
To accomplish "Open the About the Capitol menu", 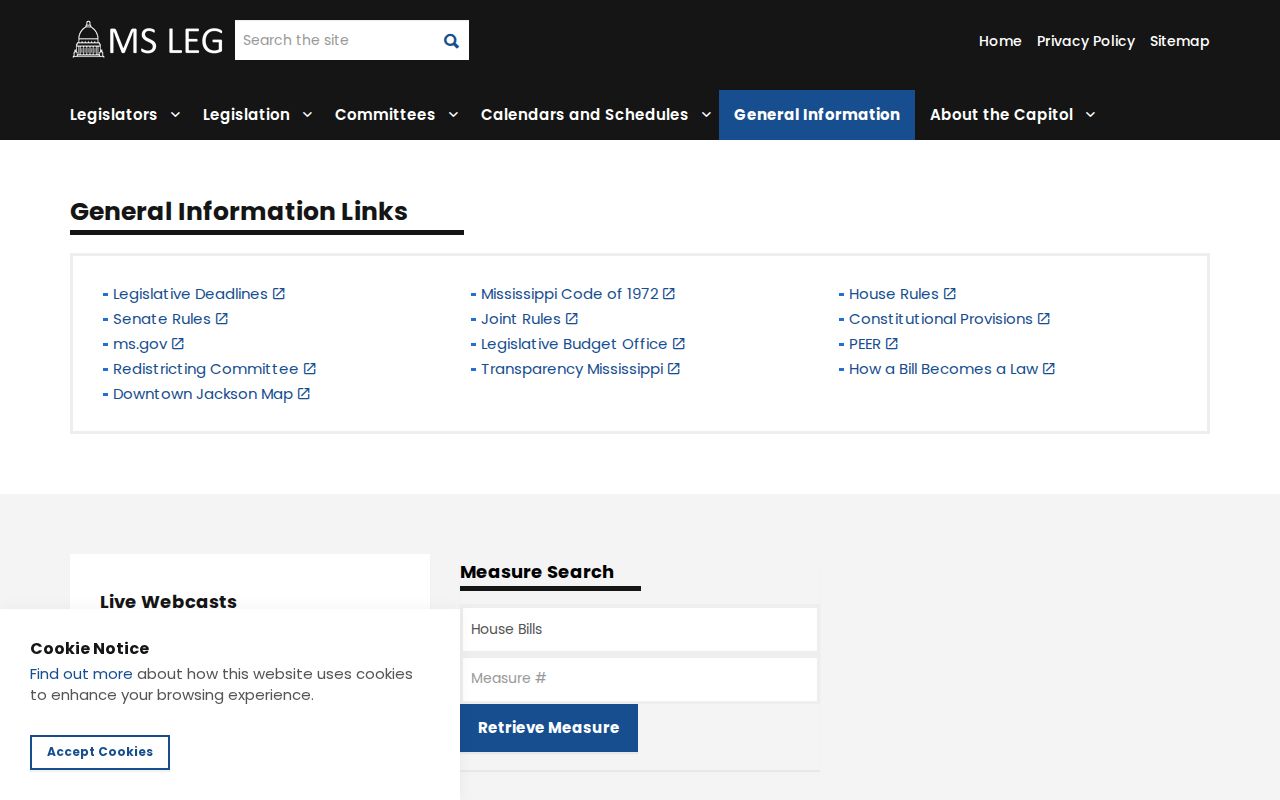I will 1001,115.
